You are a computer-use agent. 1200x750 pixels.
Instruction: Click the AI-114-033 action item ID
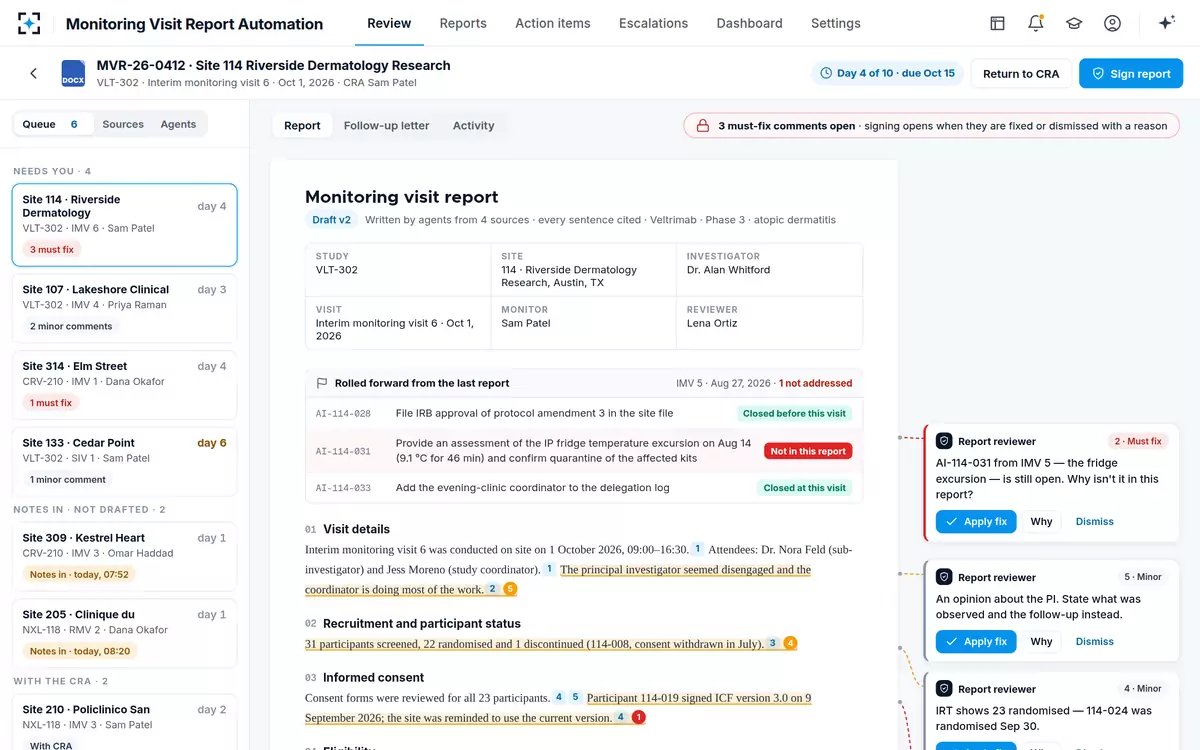(x=343, y=488)
